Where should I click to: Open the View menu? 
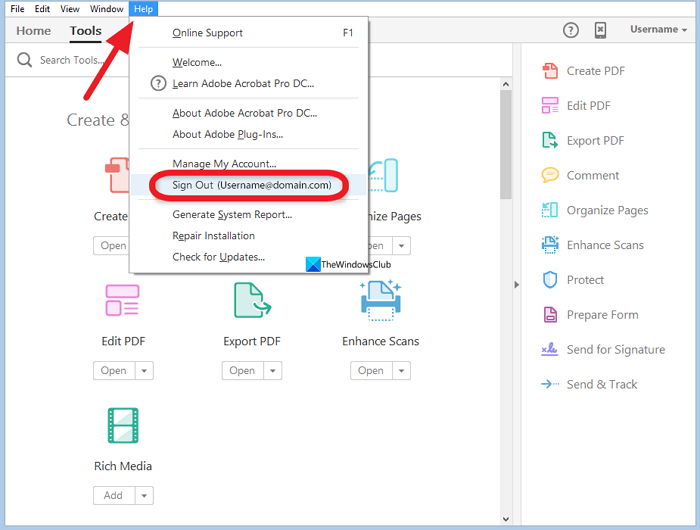pos(70,8)
